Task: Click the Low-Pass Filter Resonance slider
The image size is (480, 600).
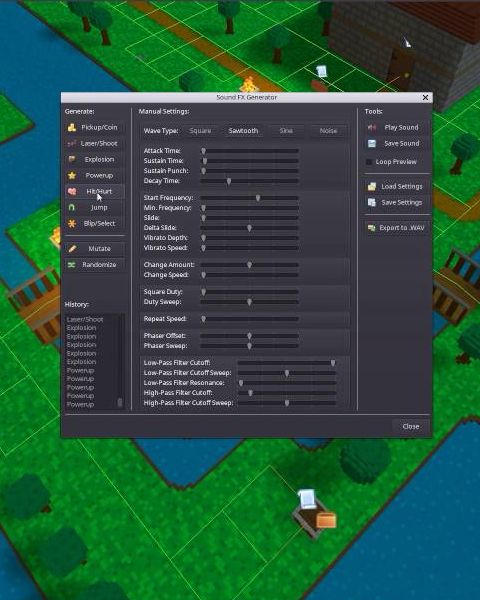Action: (x=287, y=383)
